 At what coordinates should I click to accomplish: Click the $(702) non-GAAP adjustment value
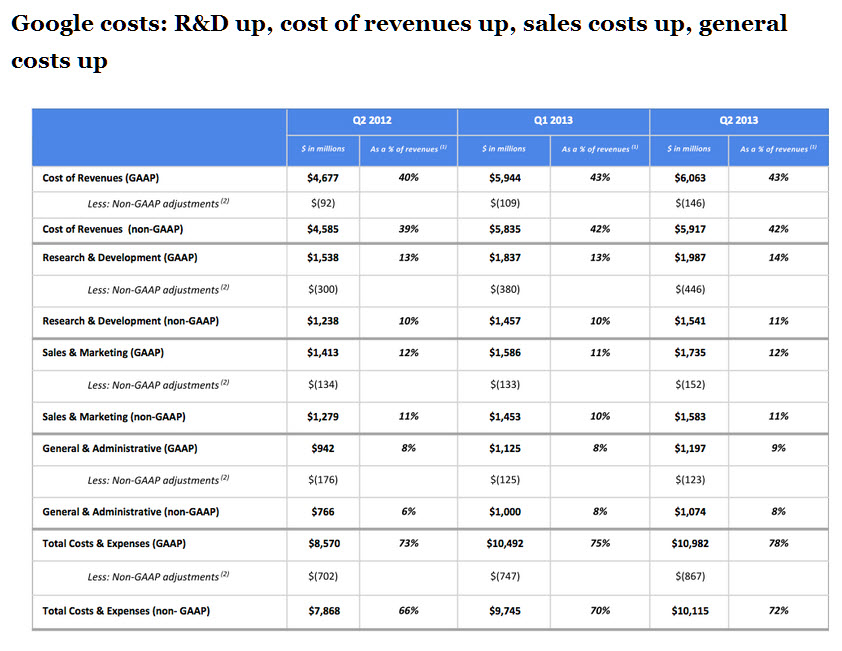[x=323, y=577]
